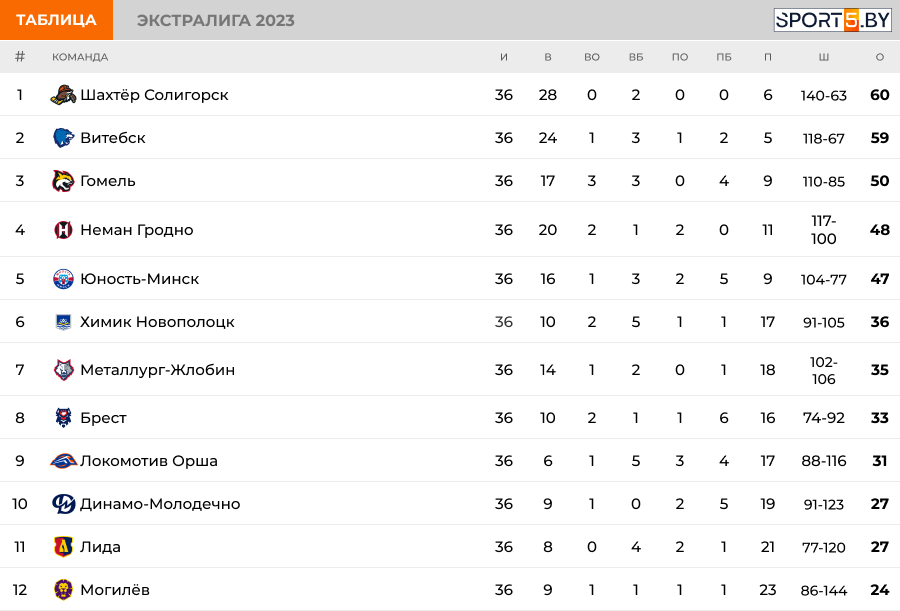Switch to the ЭКСТРАЛИГА 2023 tab
Viewport: 900px width, 611px height.
(x=215, y=20)
